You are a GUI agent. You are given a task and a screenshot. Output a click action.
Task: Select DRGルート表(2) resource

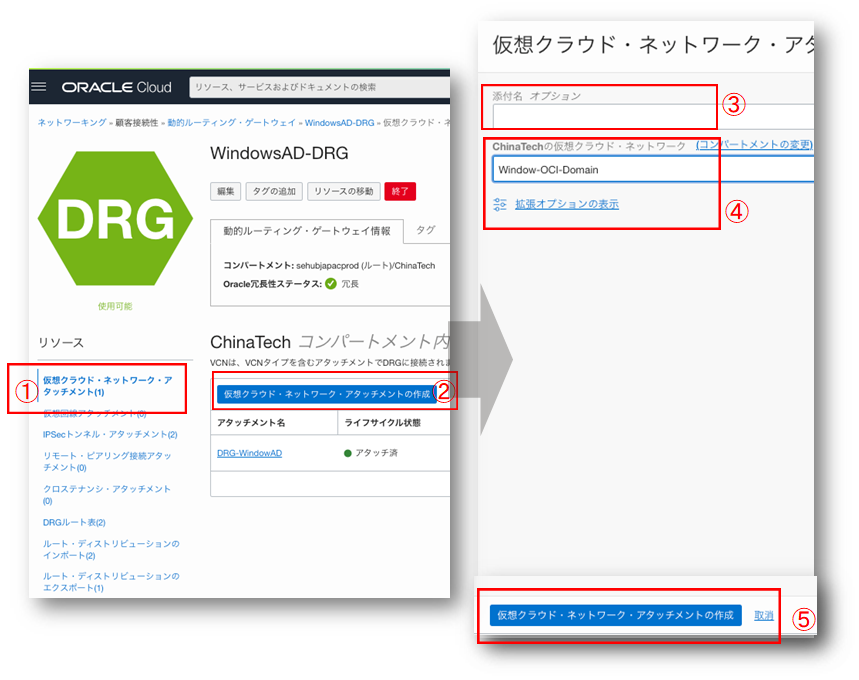click(74, 523)
